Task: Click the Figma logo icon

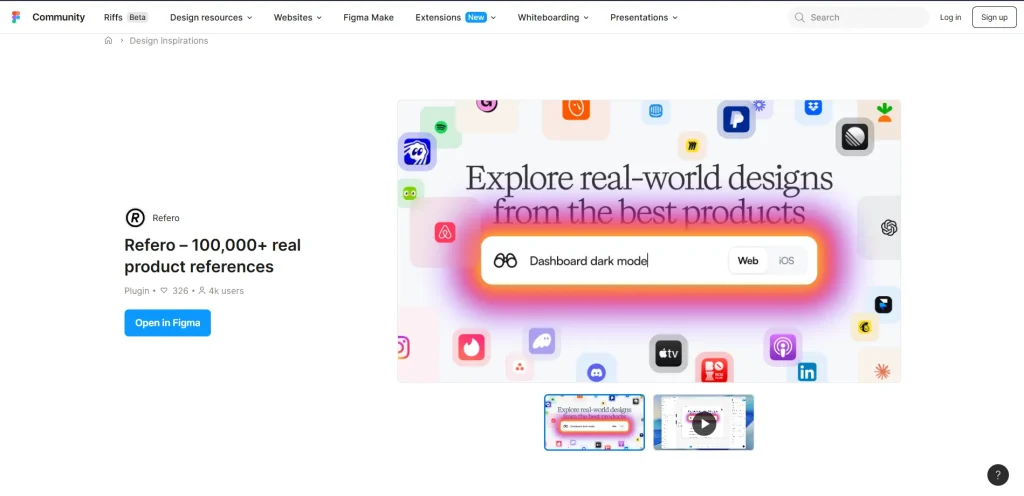Action: [x=16, y=18]
